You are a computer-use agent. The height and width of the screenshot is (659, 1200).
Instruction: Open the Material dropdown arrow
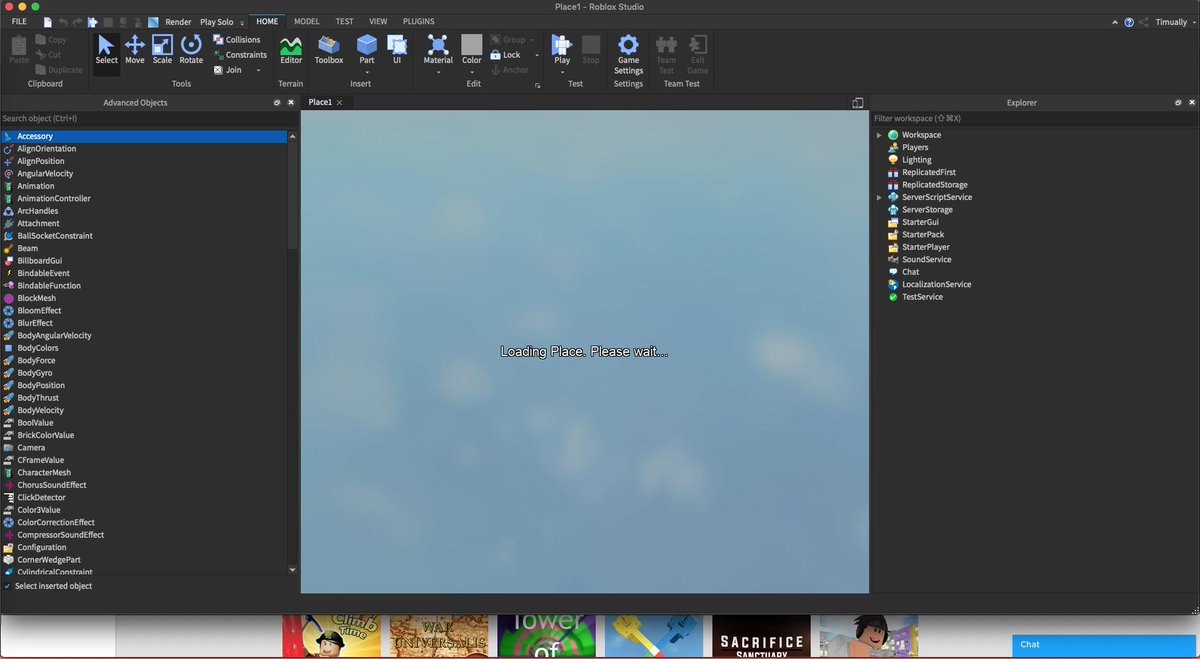pos(438,72)
